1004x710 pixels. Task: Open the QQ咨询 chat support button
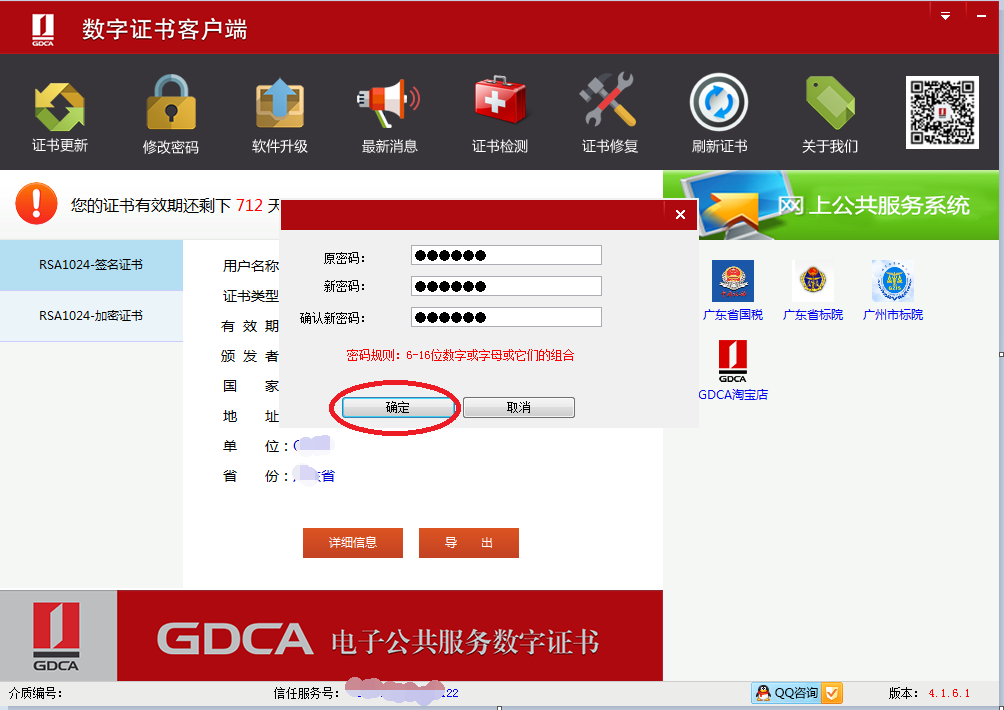797,693
